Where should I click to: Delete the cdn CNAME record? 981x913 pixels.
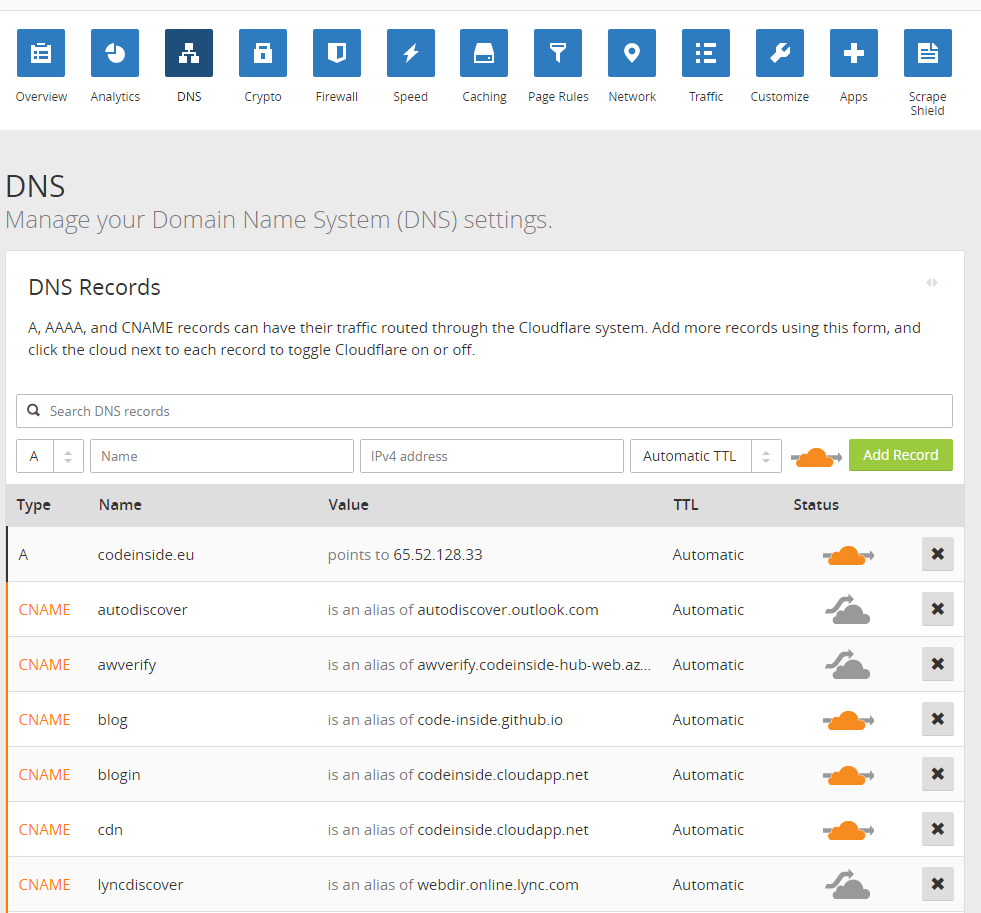pos(937,829)
